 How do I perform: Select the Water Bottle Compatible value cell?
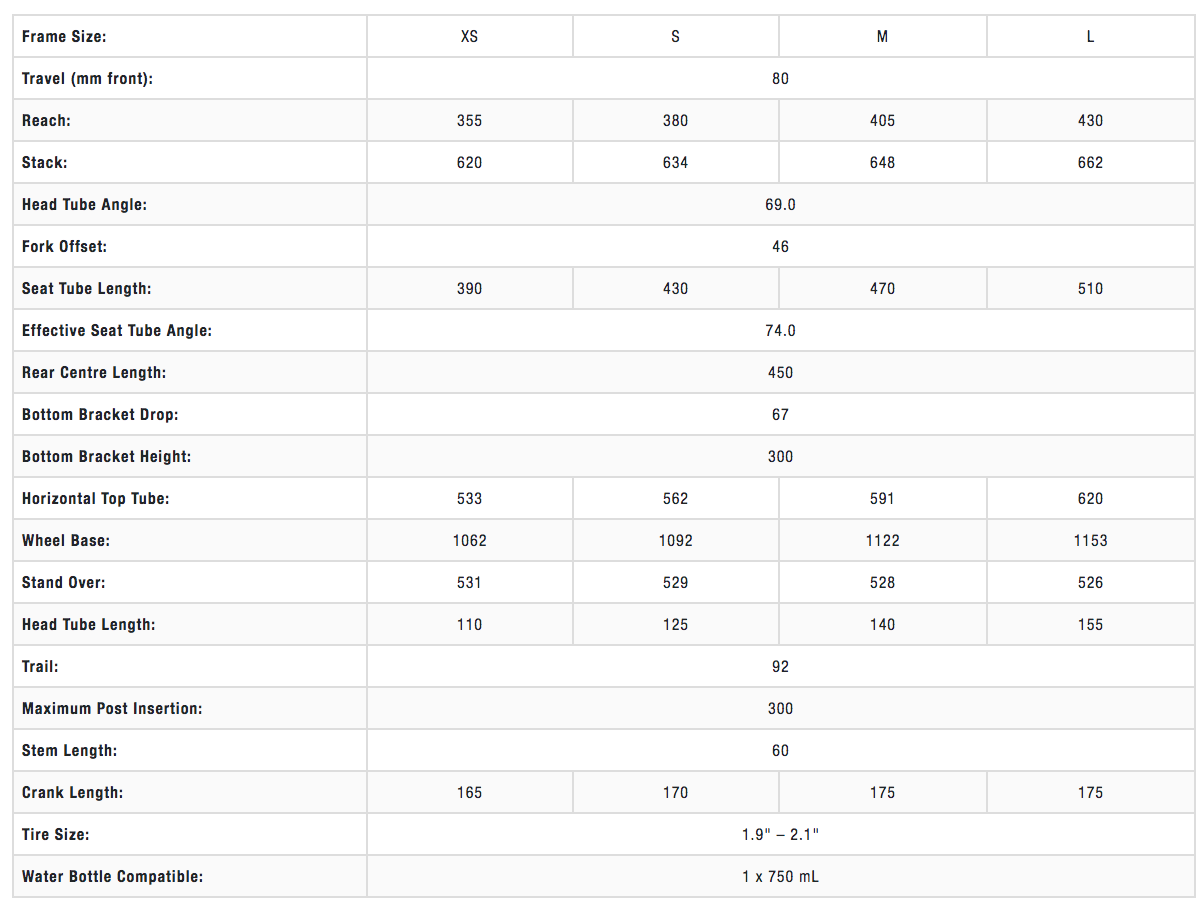(780, 877)
